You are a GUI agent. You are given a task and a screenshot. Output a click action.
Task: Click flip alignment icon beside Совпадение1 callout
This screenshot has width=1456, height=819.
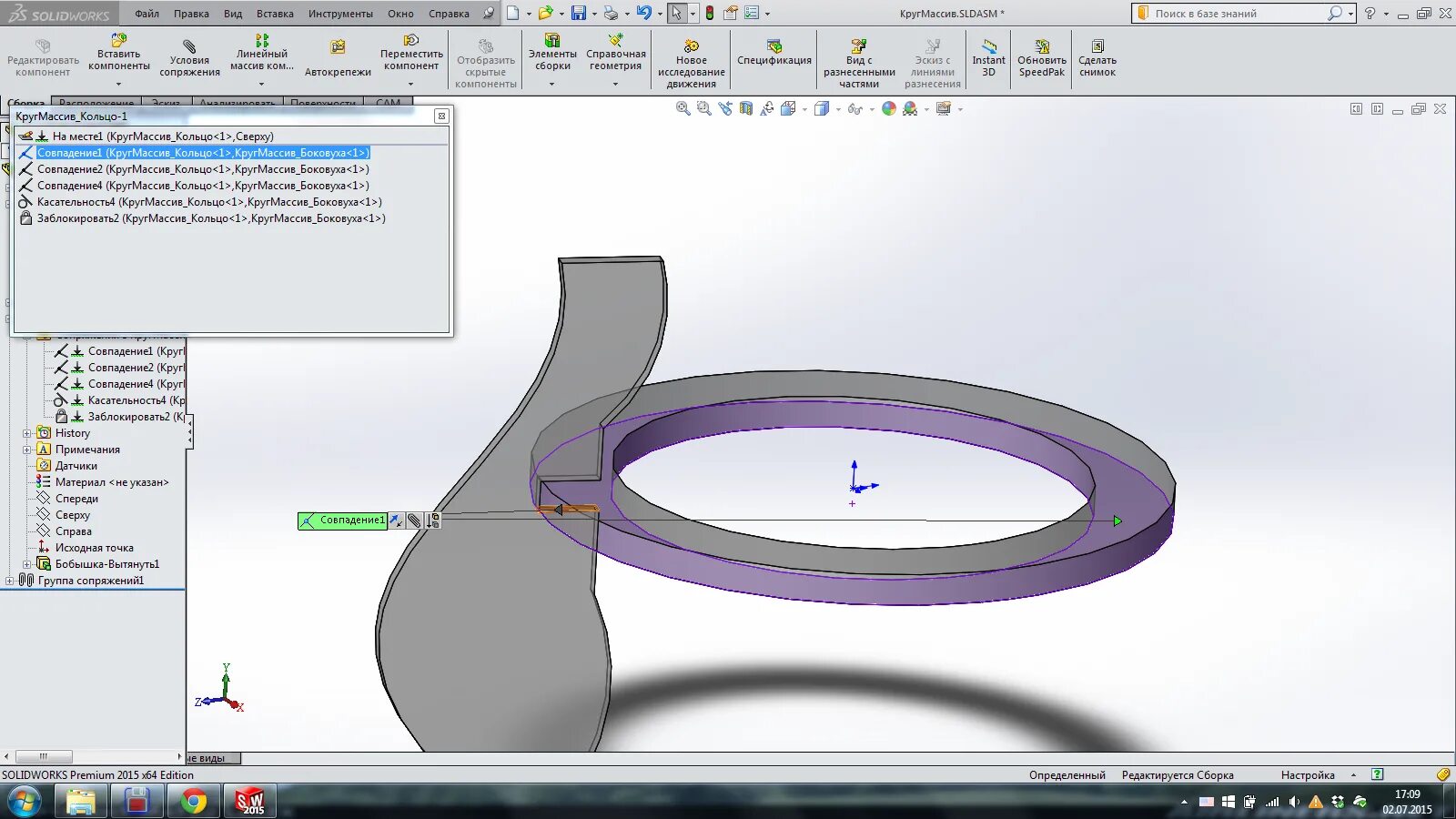point(397,521)
